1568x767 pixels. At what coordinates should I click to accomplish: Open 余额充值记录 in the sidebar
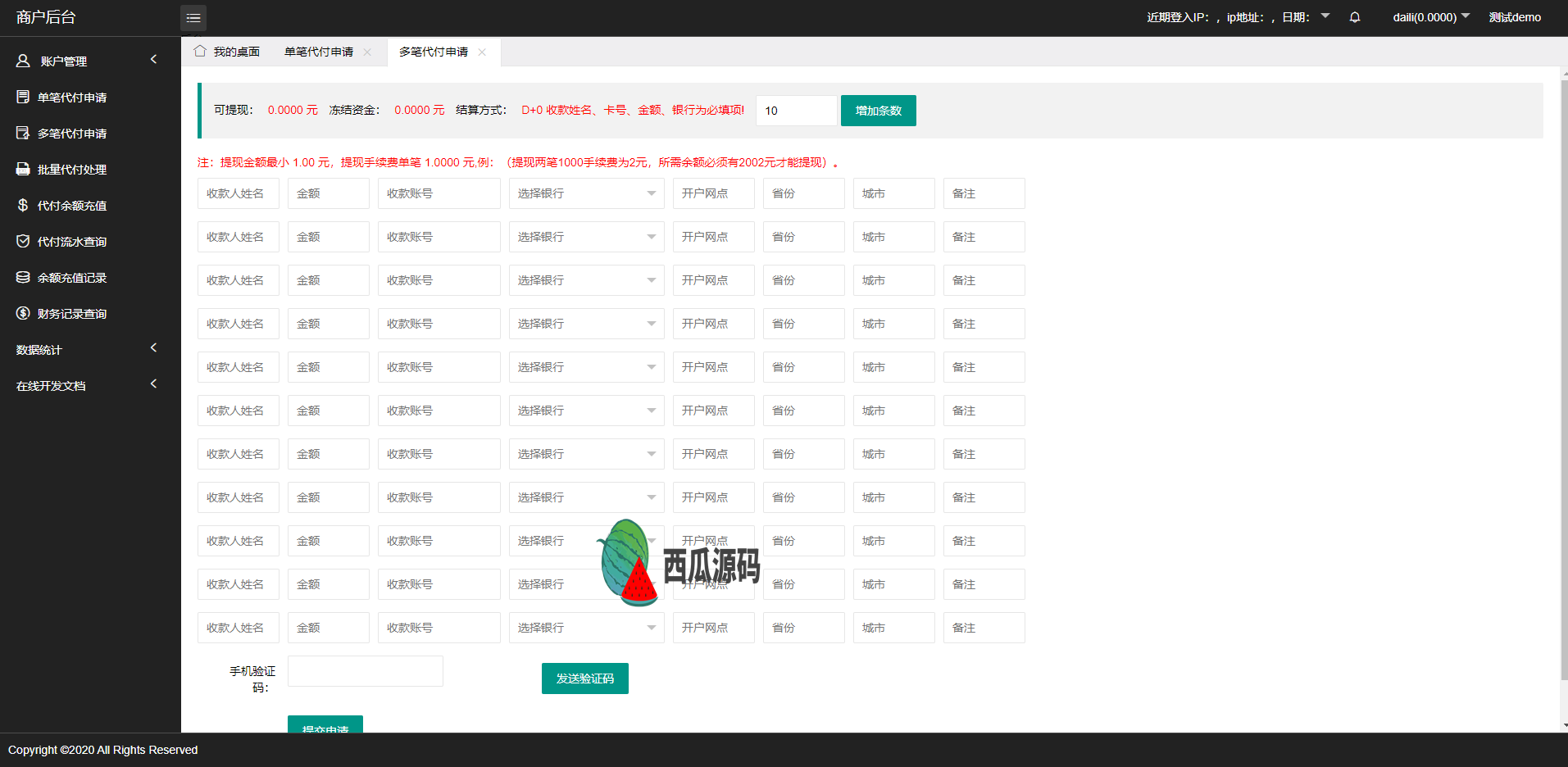click(90, 277)
